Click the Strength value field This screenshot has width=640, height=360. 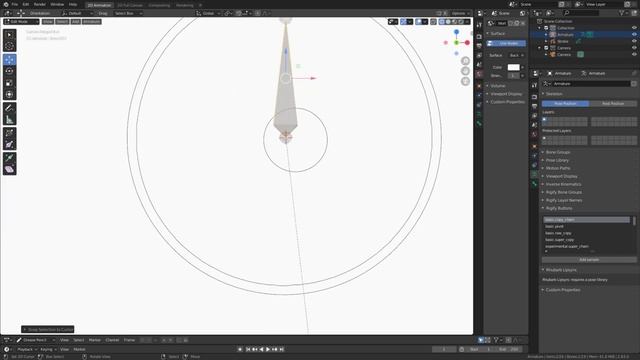tap(513, 76)
